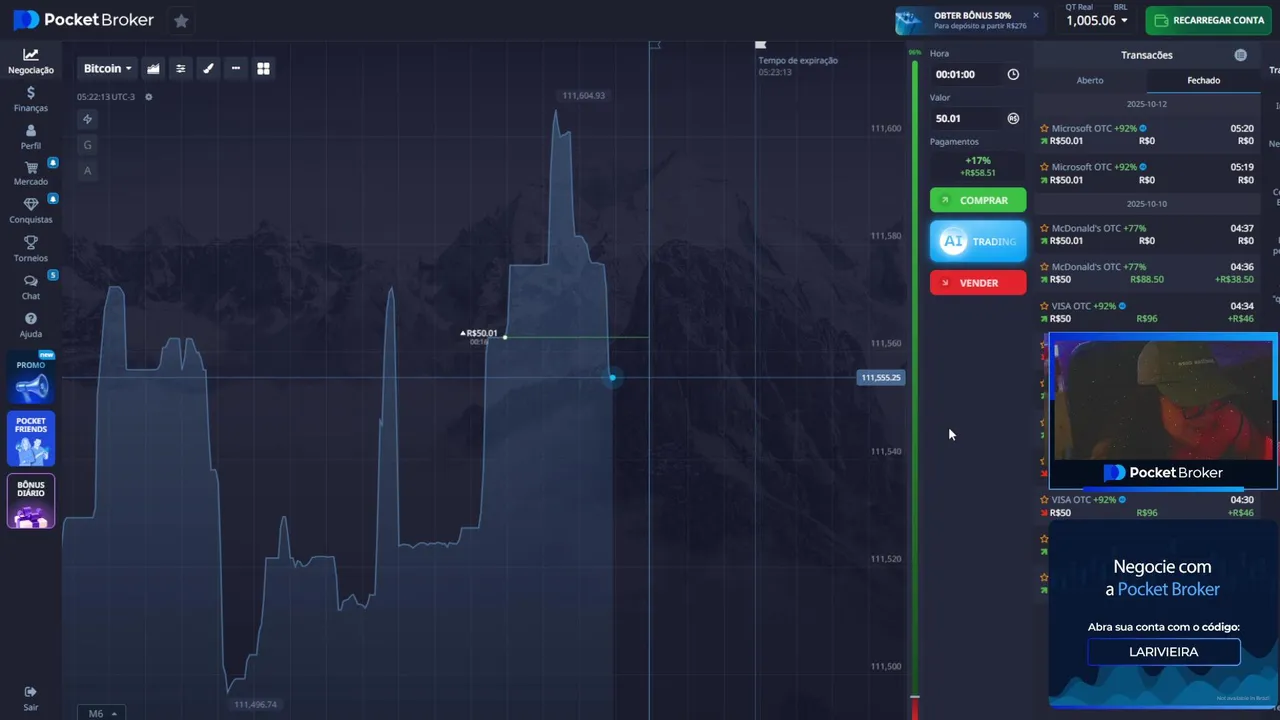Open the PROMO megaphone banner
Screen dimensions: 1280x720
coord(31,377)
